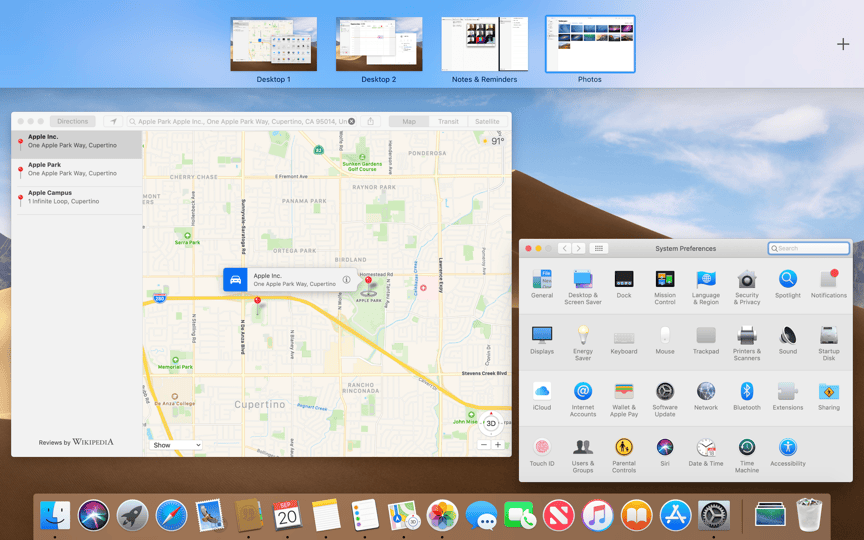Open Date & Time preferences
The image size is (864, 540).
pyautogui.click(x=706, y=452)
